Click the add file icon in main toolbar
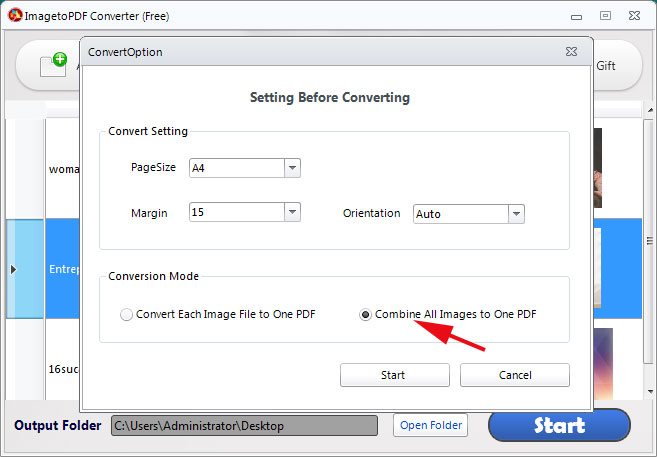Image resolution: width=657 pixels, height=457 pixels. coord(53,65)
